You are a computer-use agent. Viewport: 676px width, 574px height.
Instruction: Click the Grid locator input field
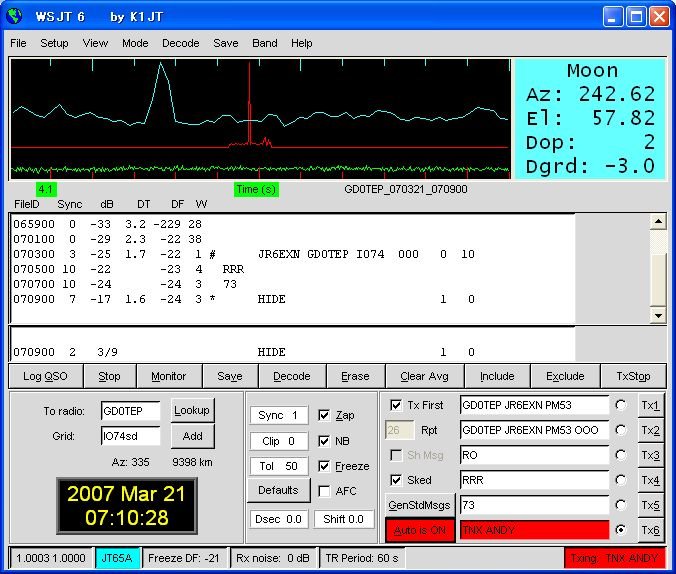130,437
